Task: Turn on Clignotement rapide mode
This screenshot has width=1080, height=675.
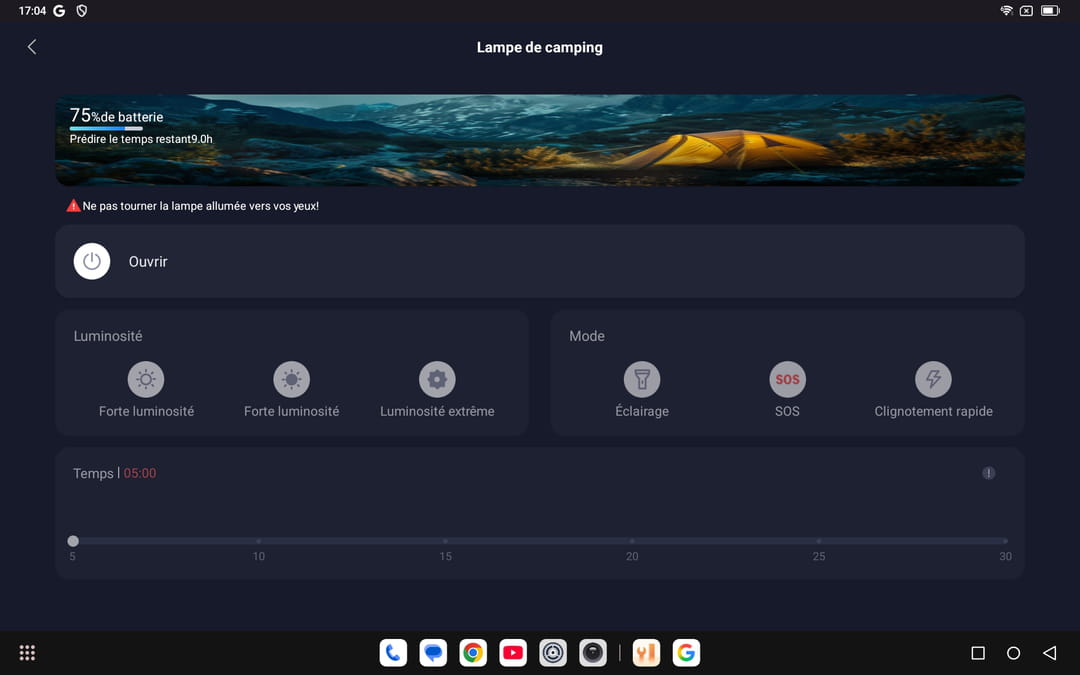Action: [x=933, y=380]
